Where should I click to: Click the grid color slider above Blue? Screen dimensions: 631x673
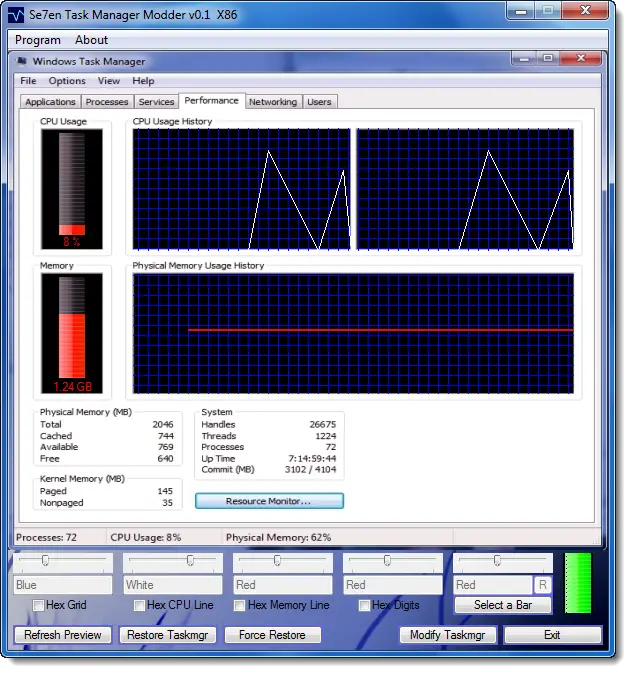[63, 563]
